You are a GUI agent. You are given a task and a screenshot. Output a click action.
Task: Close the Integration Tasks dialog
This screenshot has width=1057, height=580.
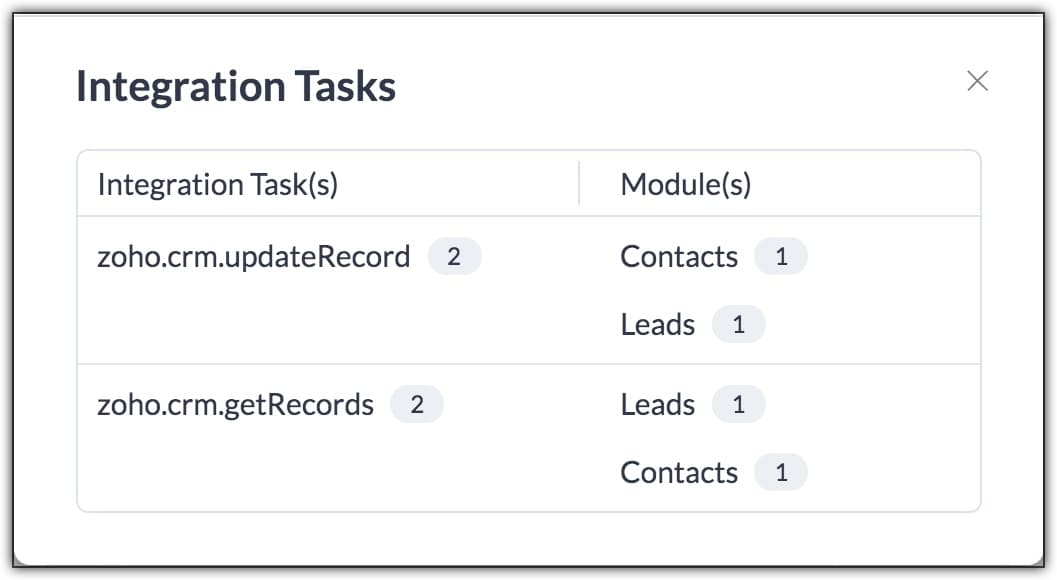click(x=977, y=82)
